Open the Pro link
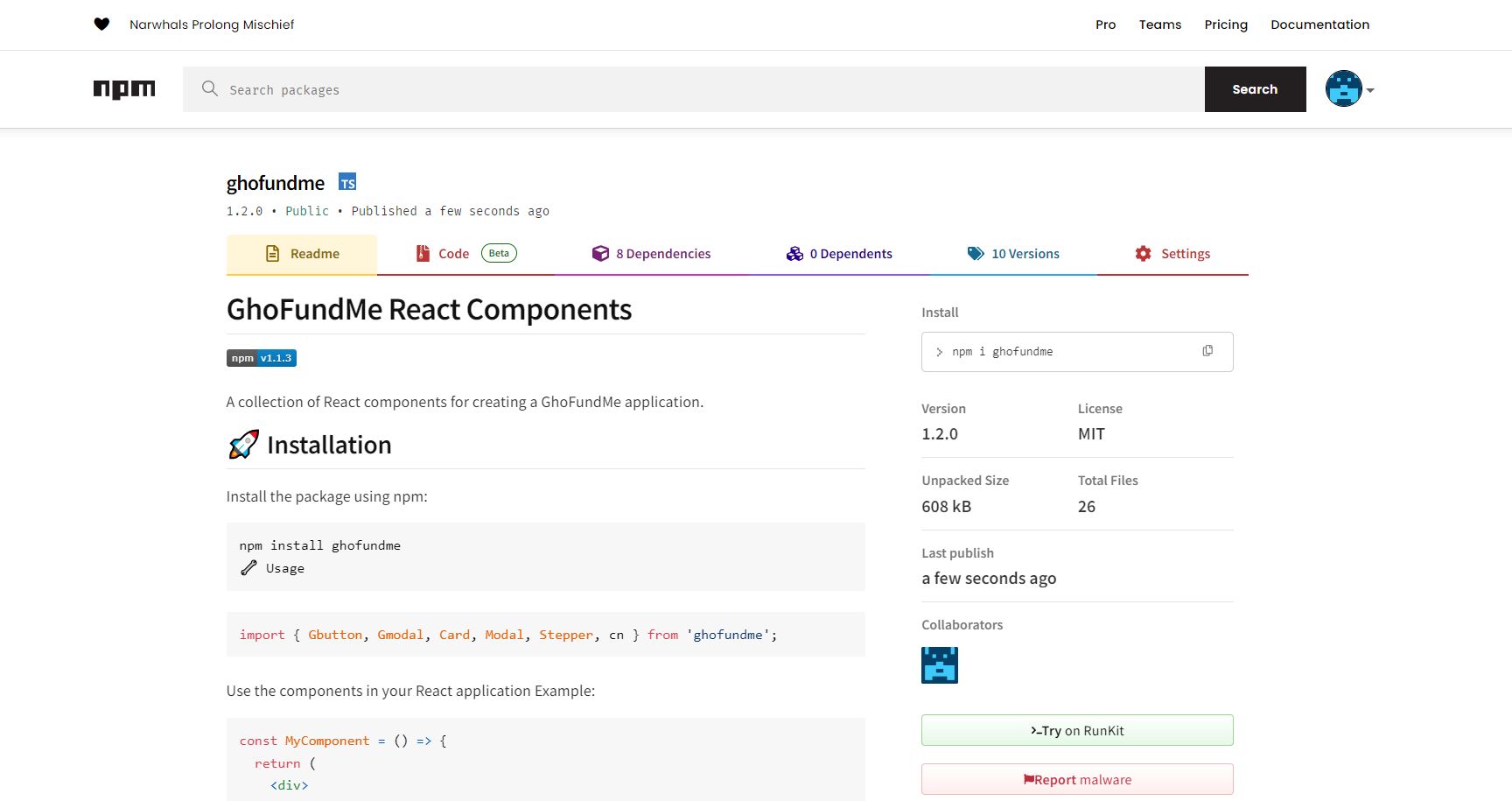This screenshot has height=801, width=1512. [1106, 25]
